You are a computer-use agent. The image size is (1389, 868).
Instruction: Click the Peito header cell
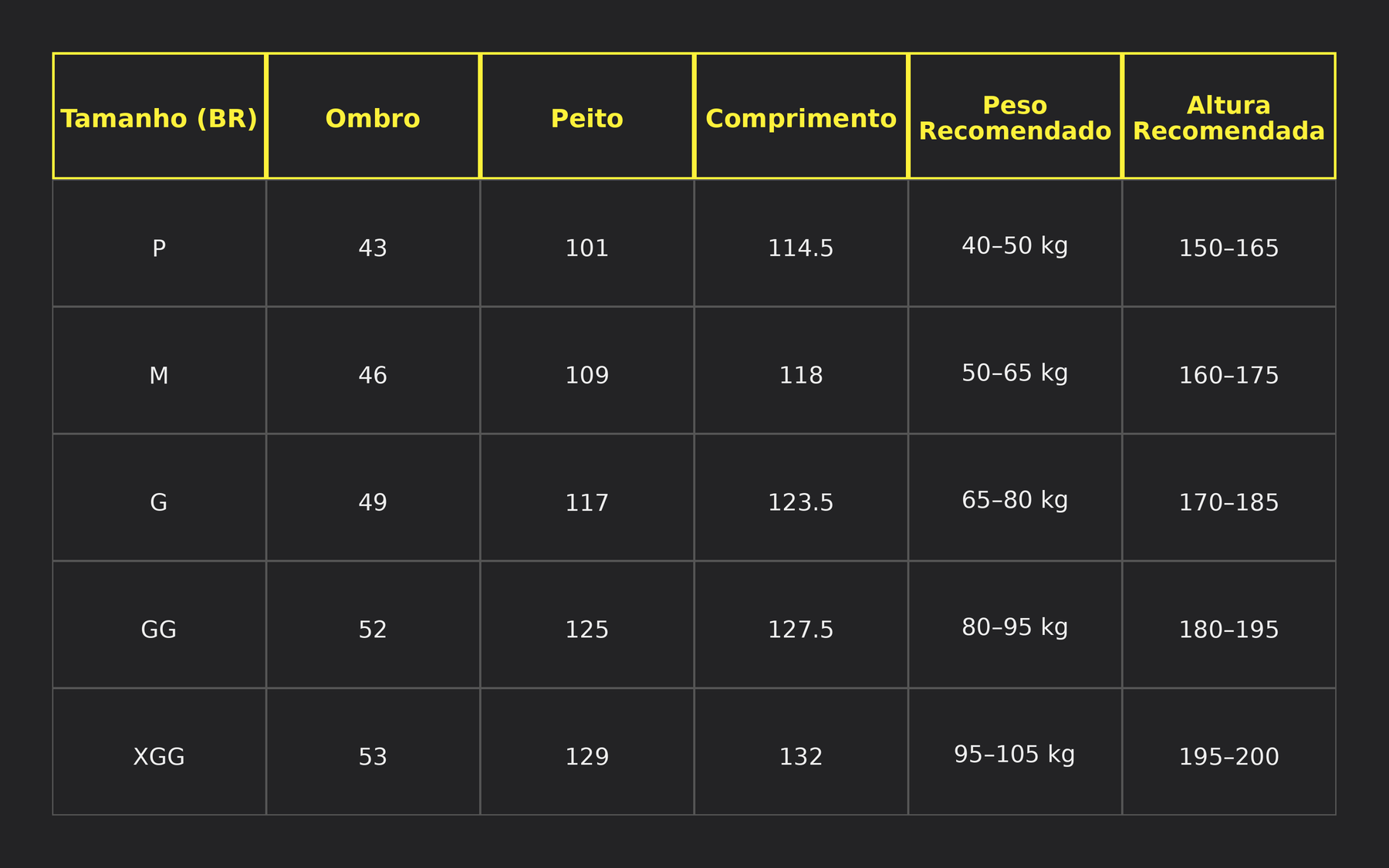pyautogui.click(x=586, y=118)
